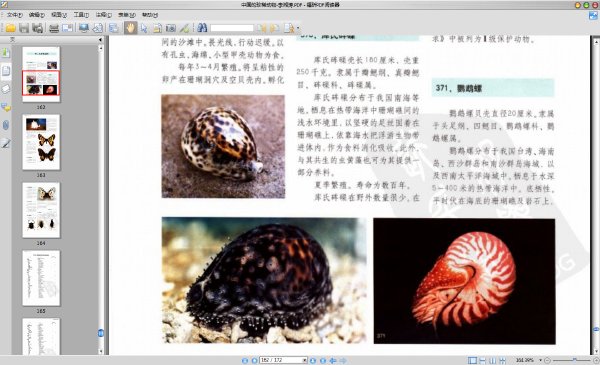This screenshot has height=365, width=600.
Task: Print the document using the printer icon
Action: point(54,28)
